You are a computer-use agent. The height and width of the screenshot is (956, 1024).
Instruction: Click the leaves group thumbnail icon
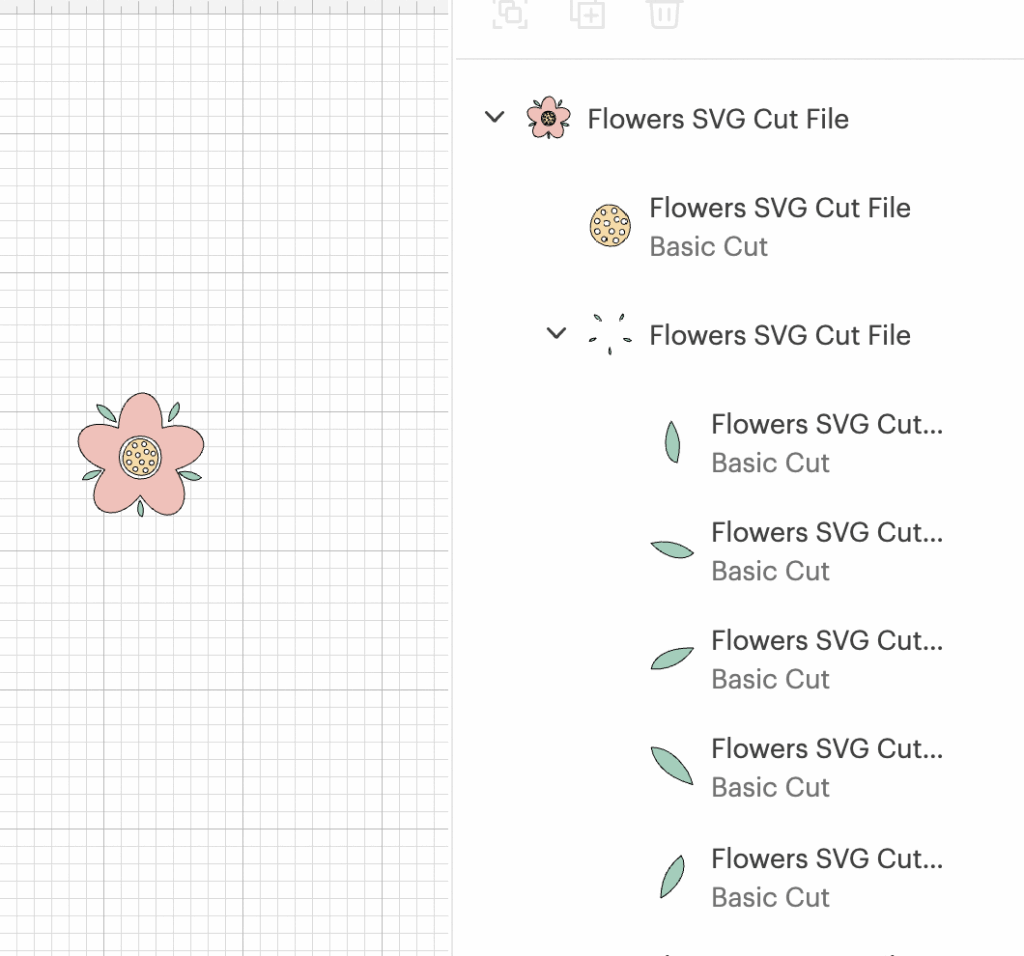610,334
